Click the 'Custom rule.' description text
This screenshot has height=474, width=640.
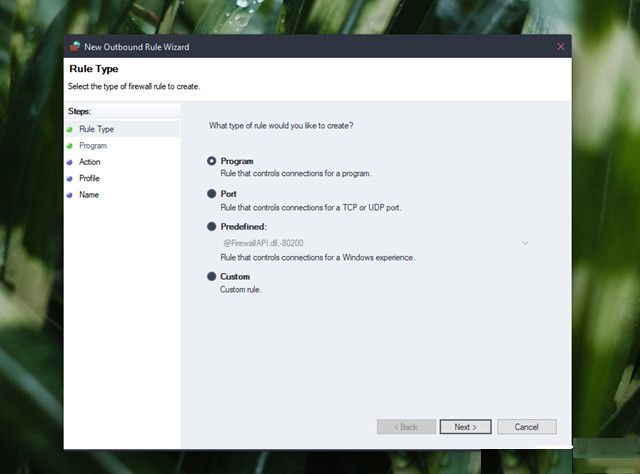pyautogui.click(x=241, y=289)
